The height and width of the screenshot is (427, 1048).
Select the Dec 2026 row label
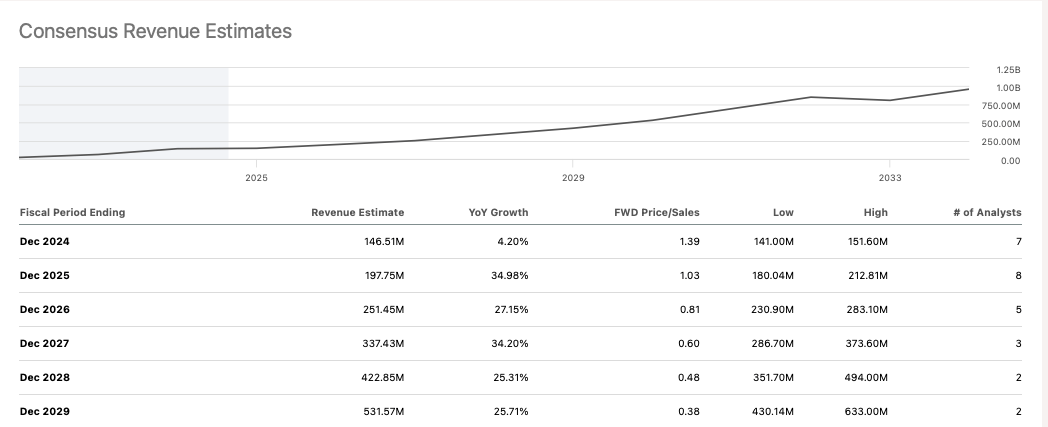45,309
